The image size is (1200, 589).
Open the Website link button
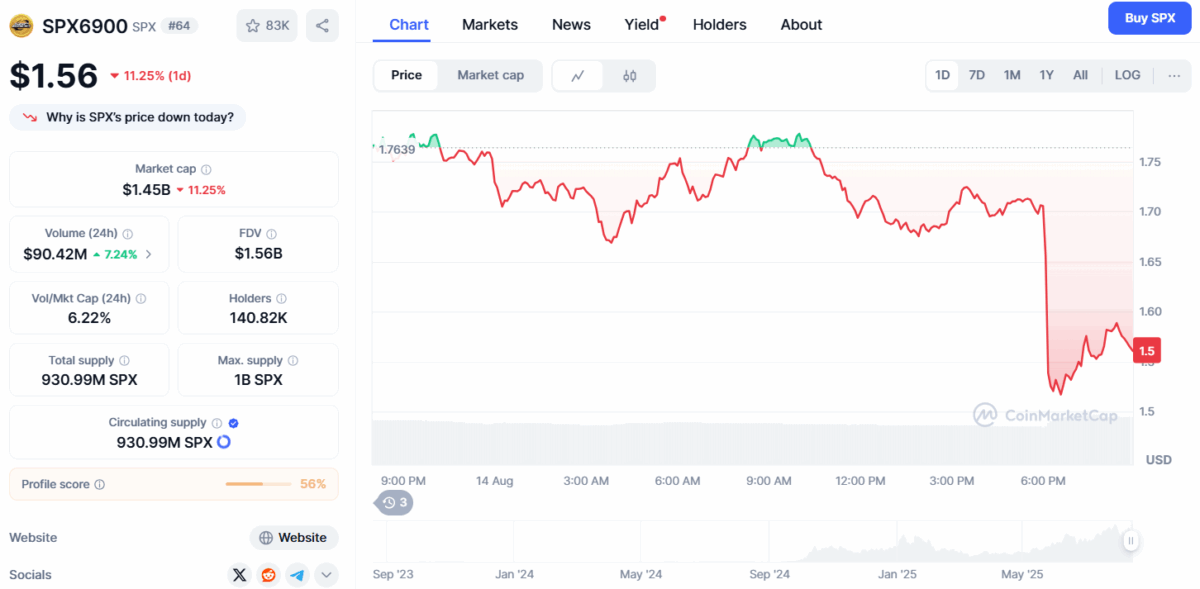coord(294,538)
